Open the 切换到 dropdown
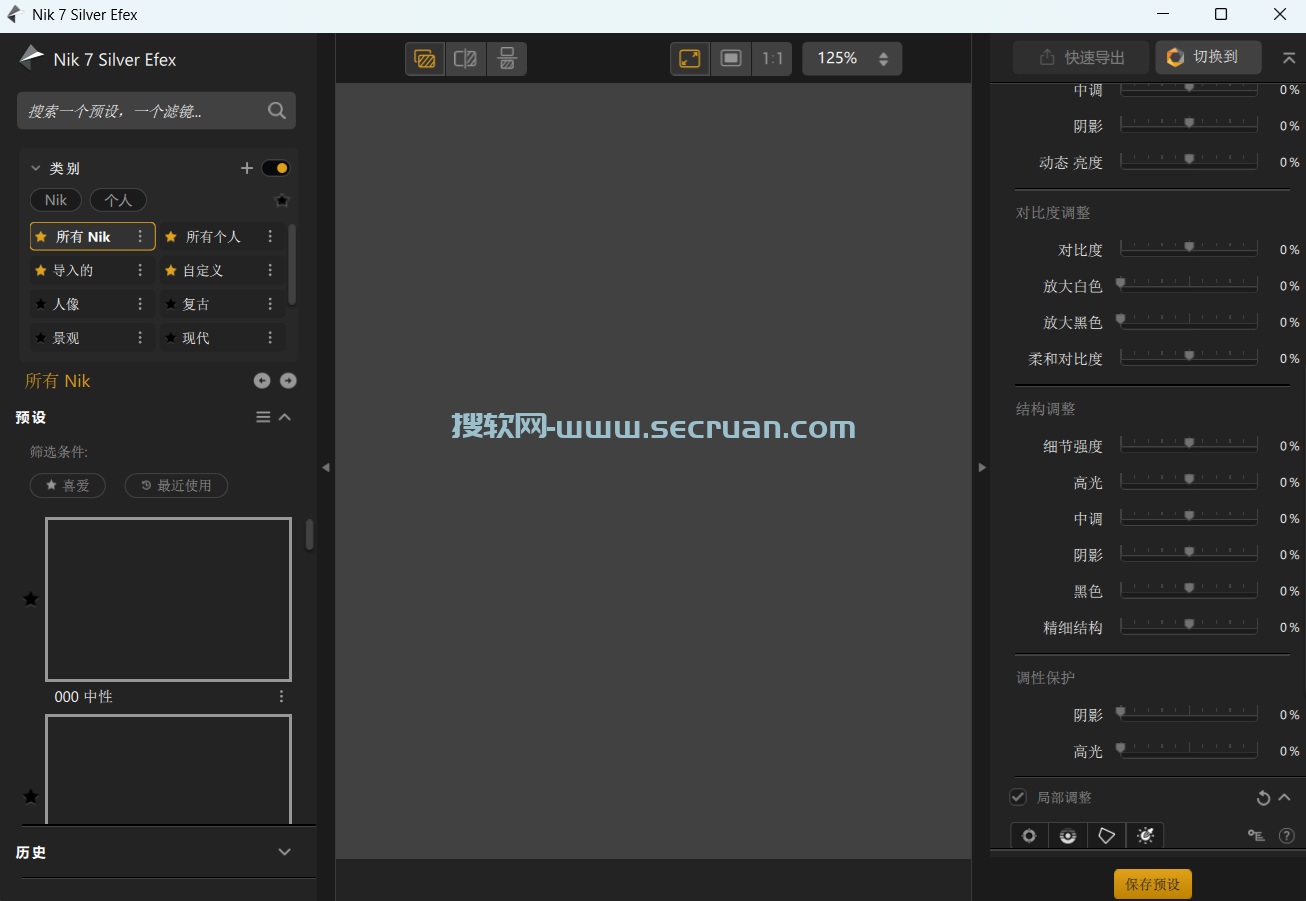The image size is (1306, 901). [x=1208, y=58]
